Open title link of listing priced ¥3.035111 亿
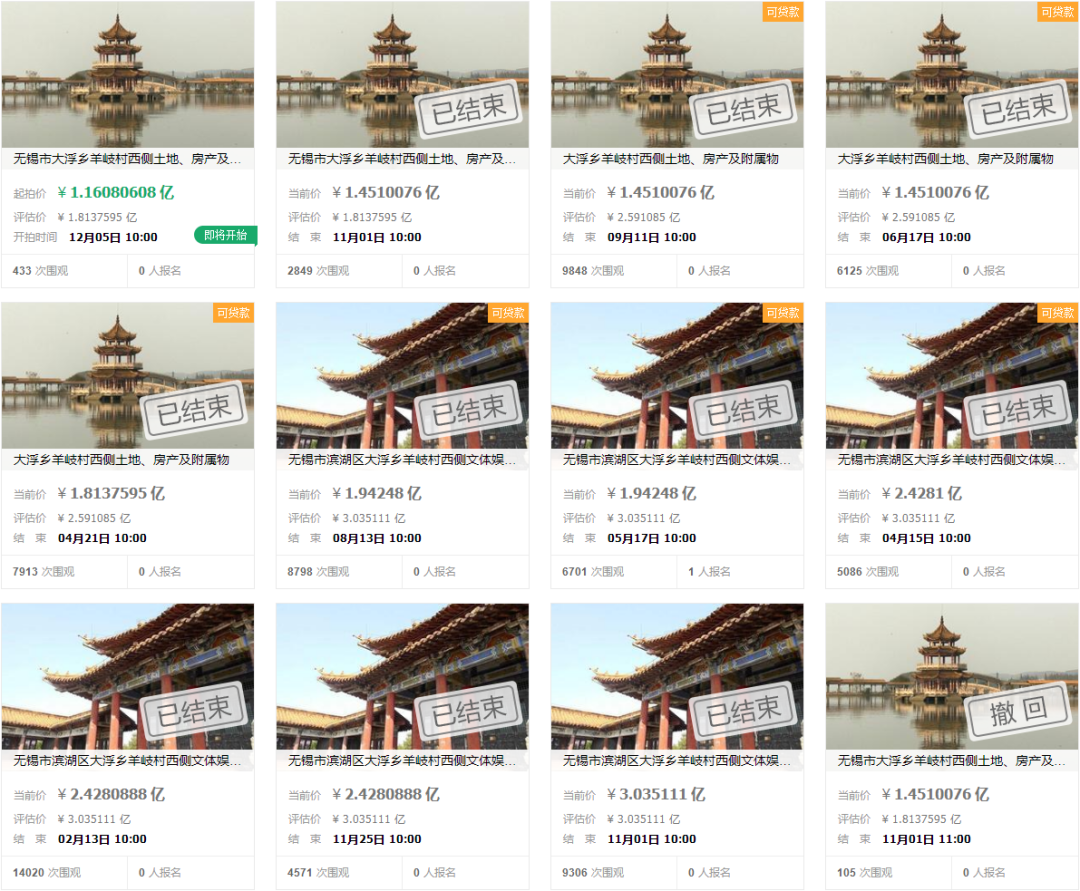 point(677,761)
